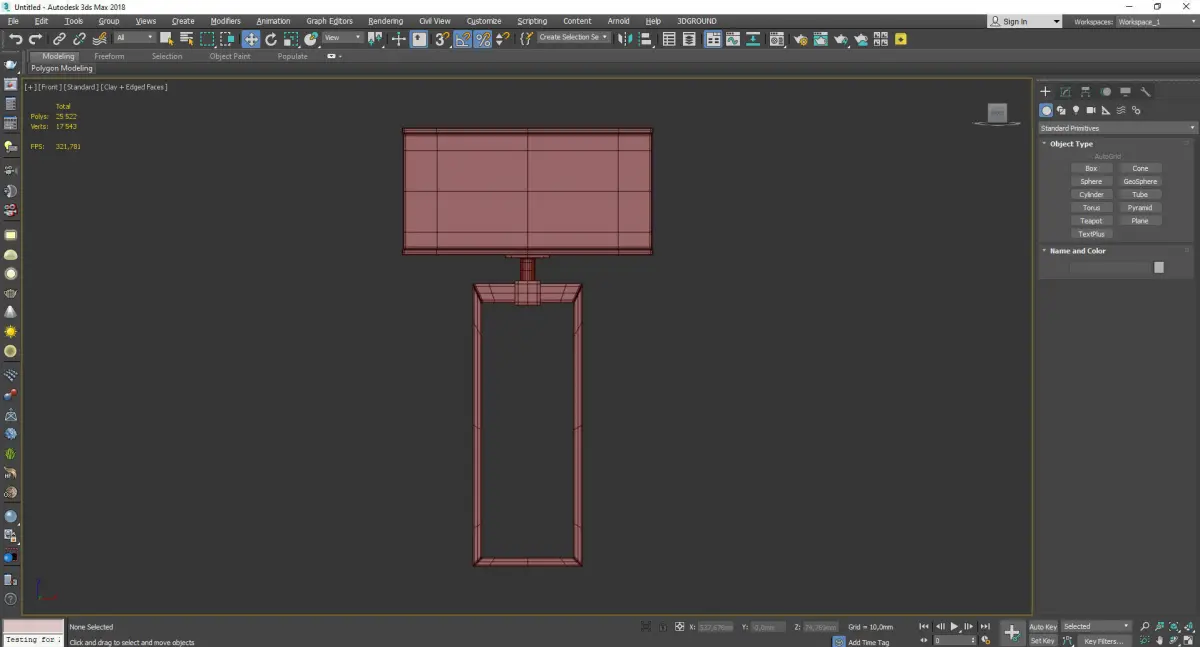Toggle Angle Snap on the toolbar
The width and height of the screenshot is (1200, 647).
(462, 39)
